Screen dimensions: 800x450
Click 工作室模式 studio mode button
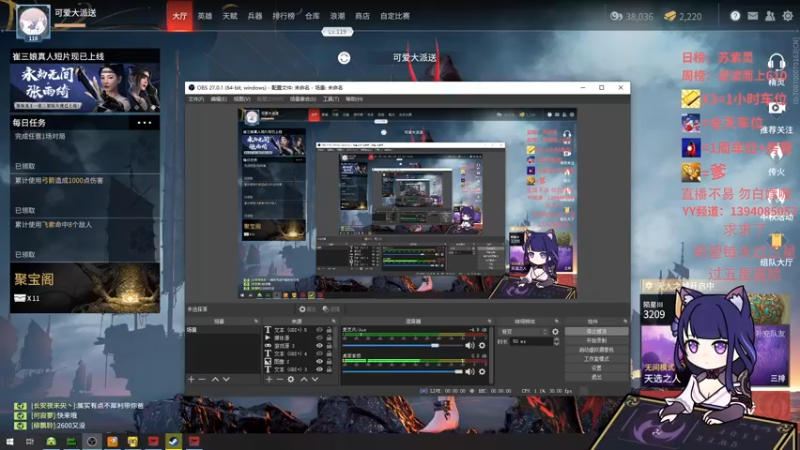click(596, 359)
